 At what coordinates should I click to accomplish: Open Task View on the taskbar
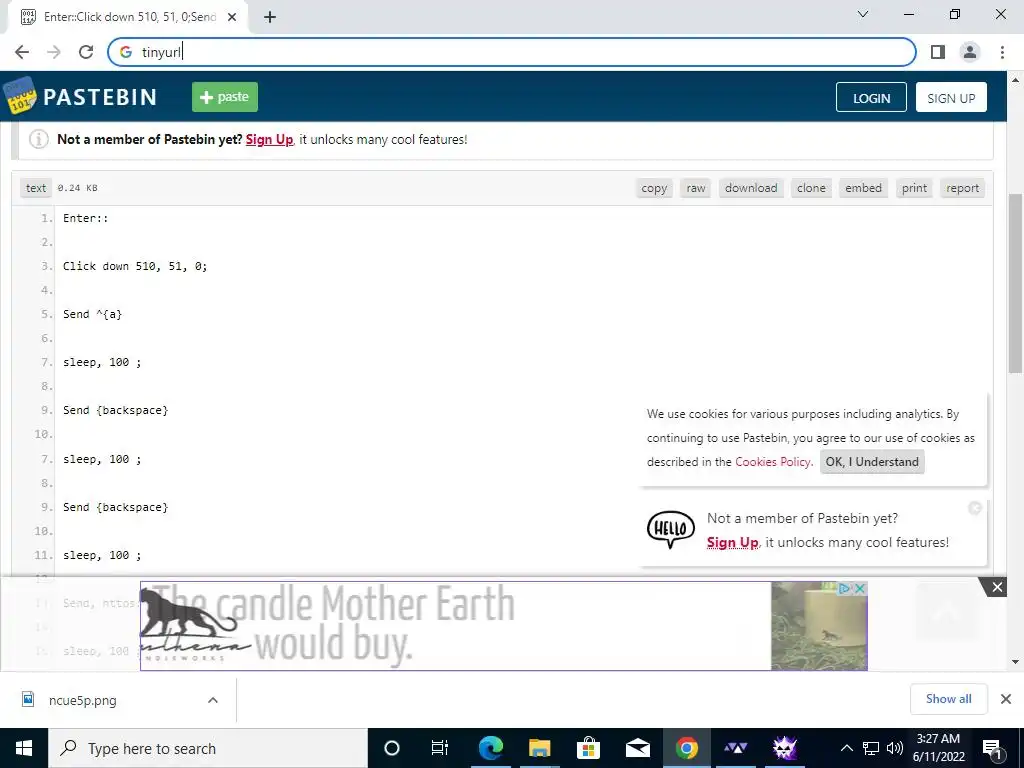point(440,748)
